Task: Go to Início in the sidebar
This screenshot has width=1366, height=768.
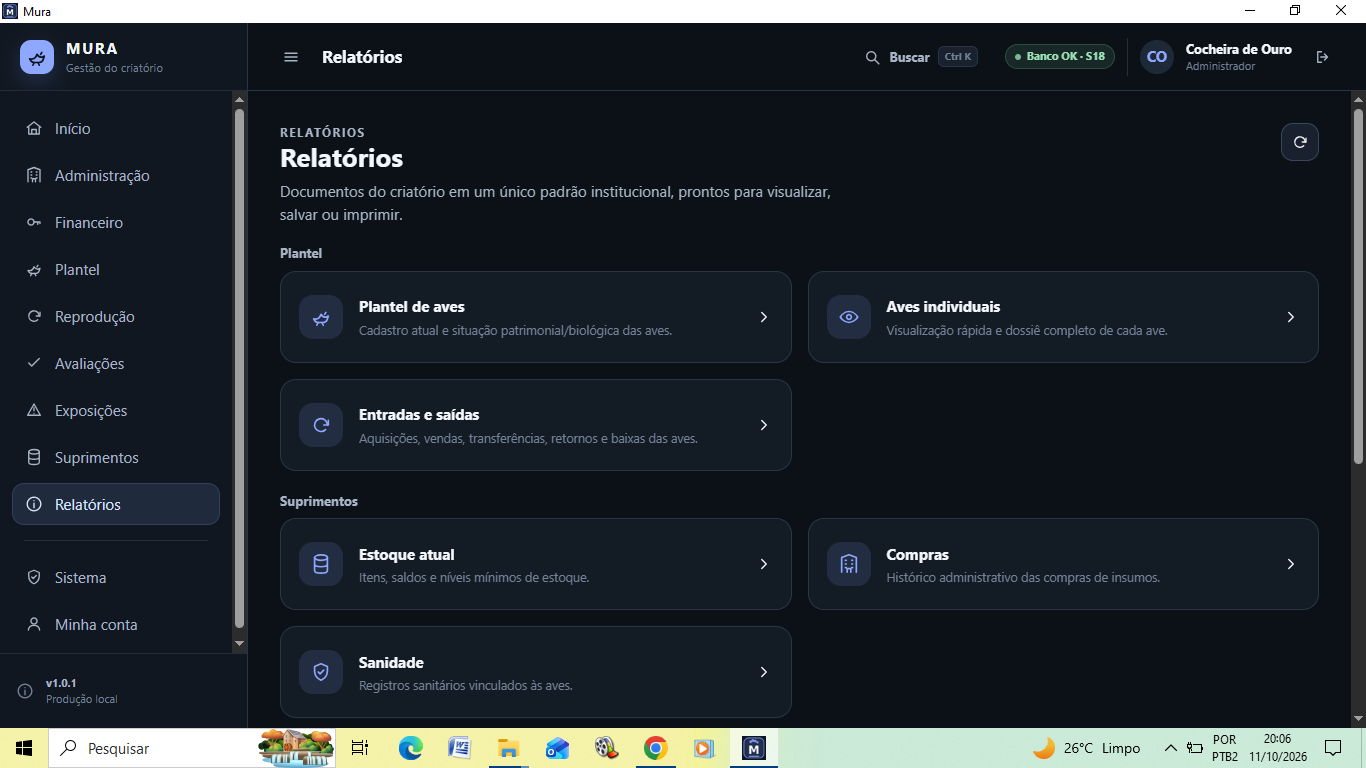Action: pyautogui.click(x=116, y=129)
